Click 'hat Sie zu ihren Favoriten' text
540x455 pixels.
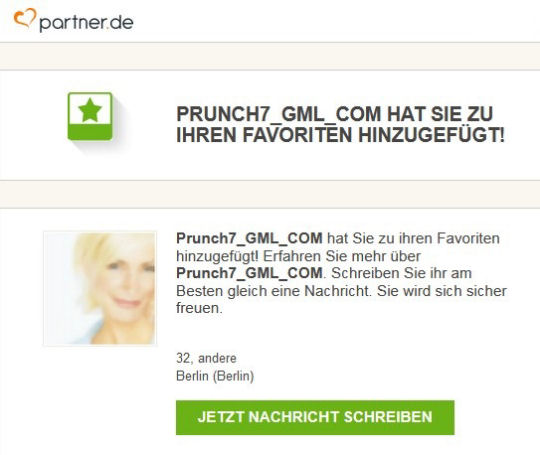413,238
